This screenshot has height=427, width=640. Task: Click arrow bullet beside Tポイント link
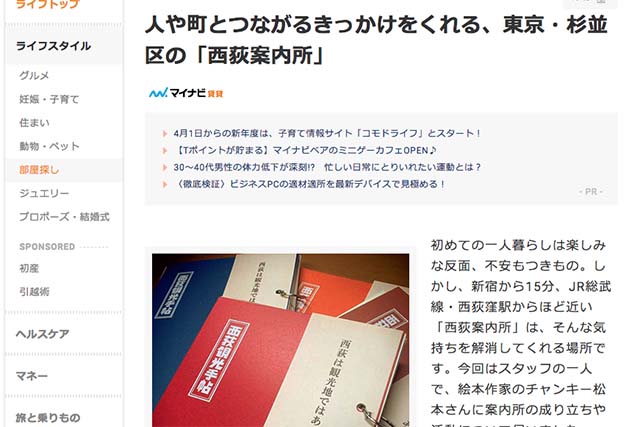tap(165, 151)
